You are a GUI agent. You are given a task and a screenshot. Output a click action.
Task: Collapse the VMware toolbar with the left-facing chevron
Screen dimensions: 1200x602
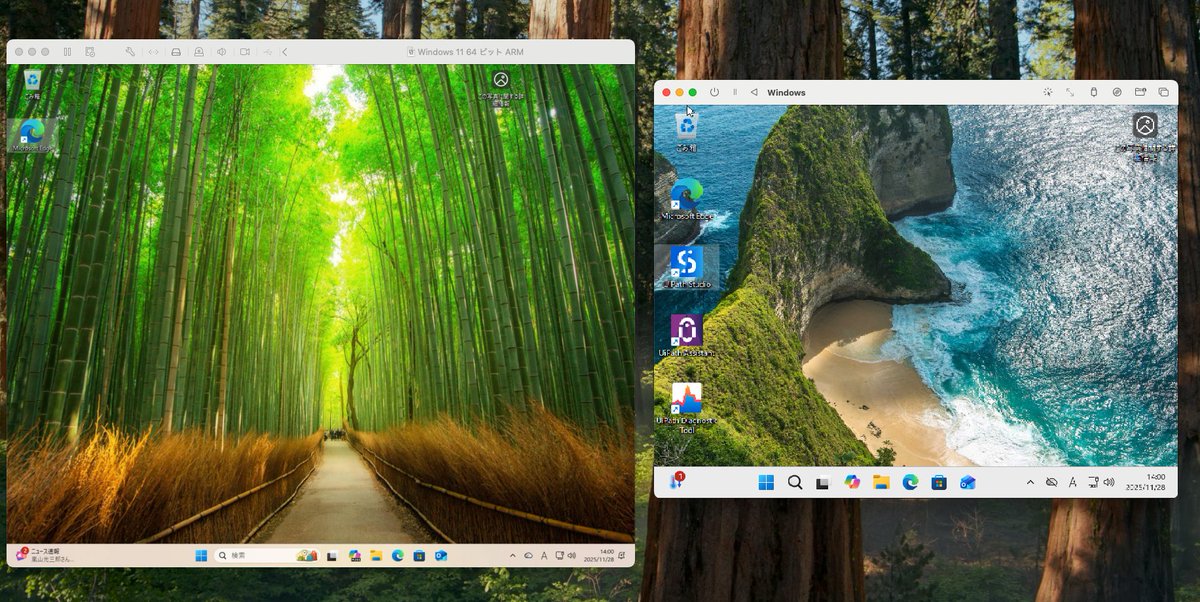tap(284, 50)
